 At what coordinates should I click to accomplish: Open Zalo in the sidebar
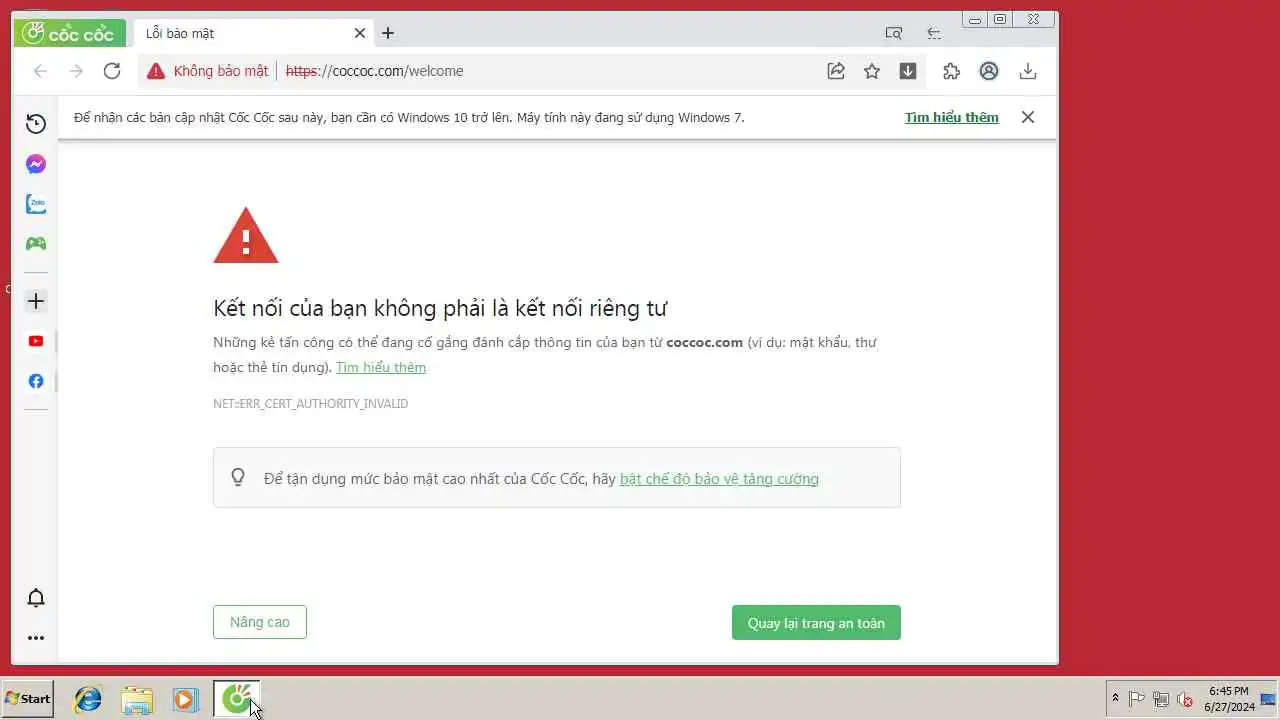pyautogui.click(x=36, y=204)
